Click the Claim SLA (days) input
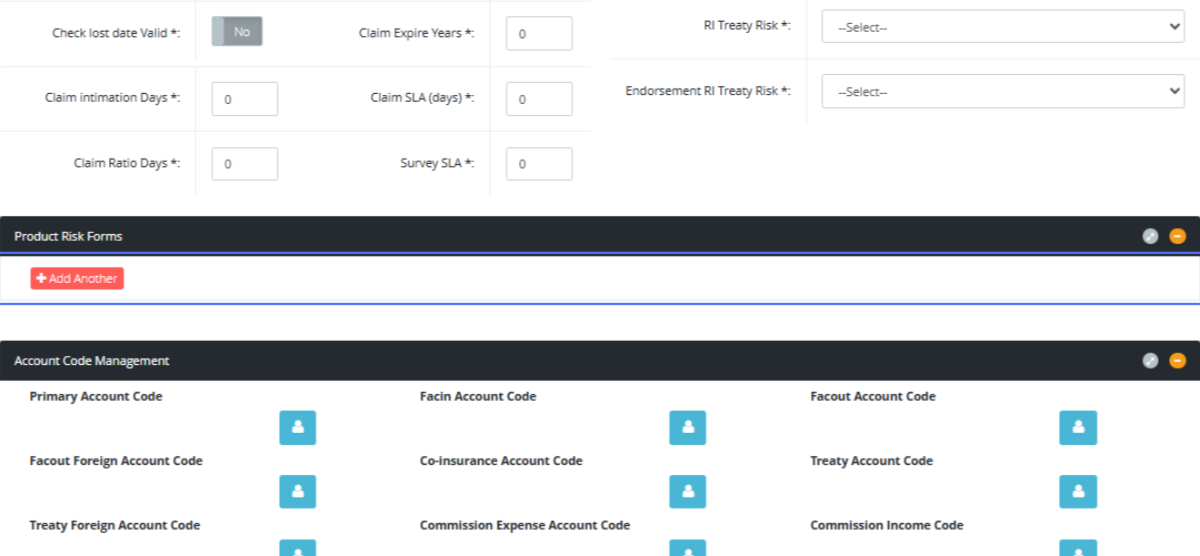1200x556 pixels. coord(539,99)
